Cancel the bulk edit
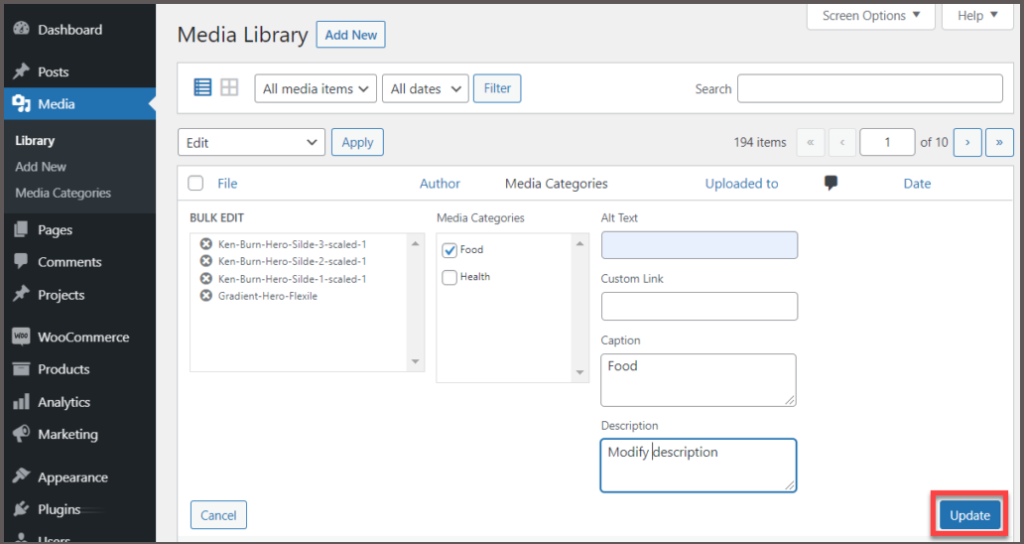 (x=218, y=515)
